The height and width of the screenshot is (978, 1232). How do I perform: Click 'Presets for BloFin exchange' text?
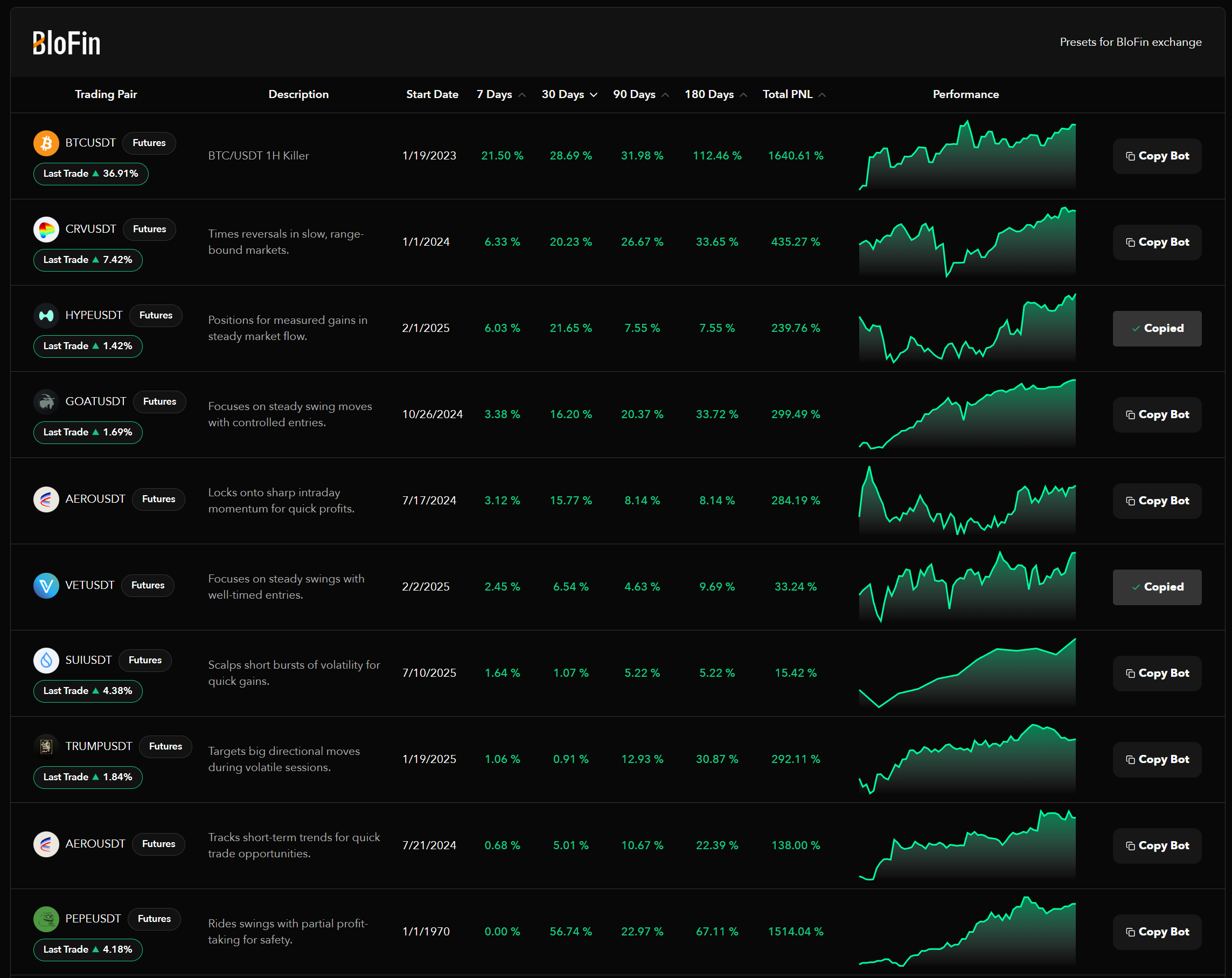[1130, 42]
